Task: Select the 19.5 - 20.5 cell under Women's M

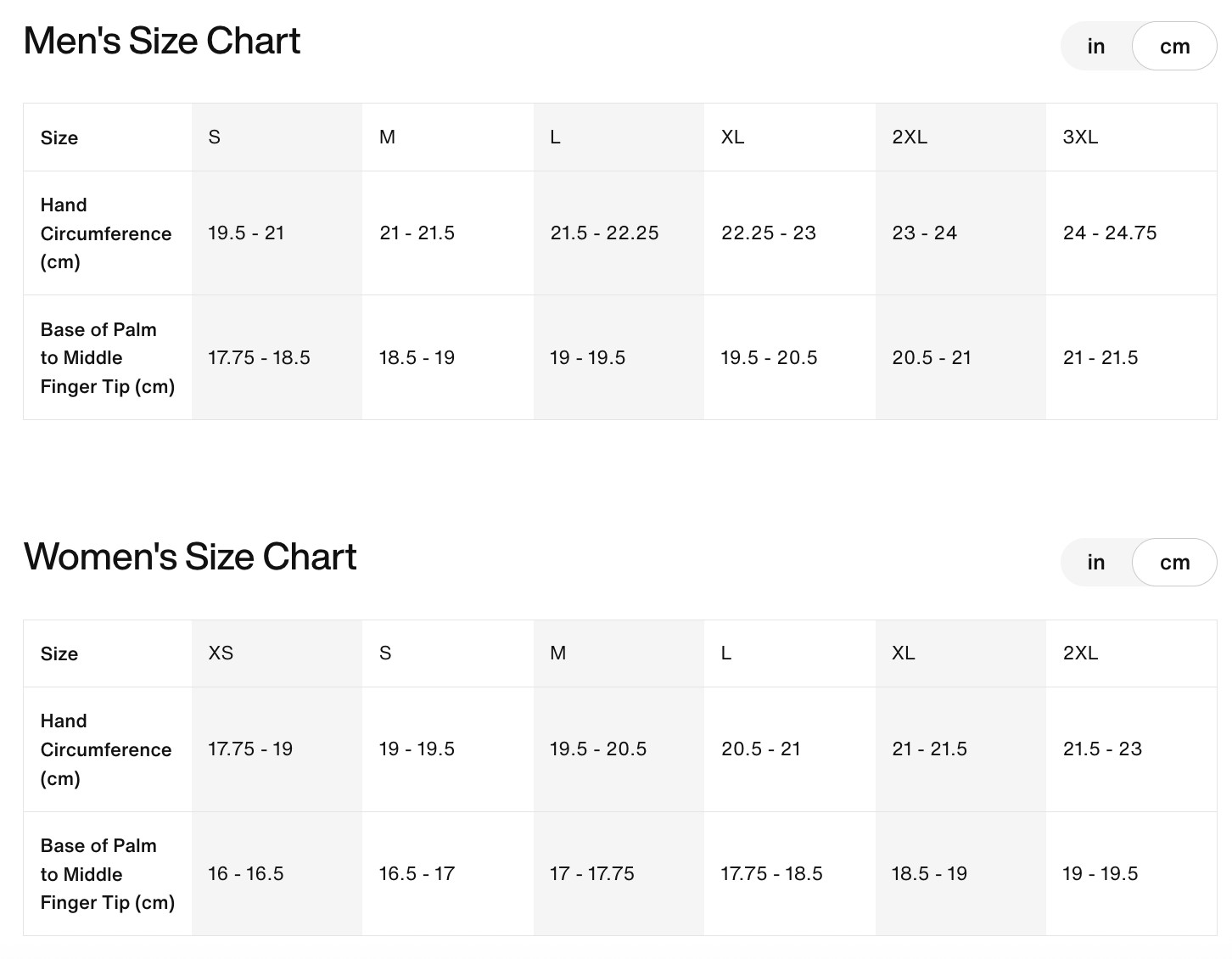Action: tap(598, 749)
